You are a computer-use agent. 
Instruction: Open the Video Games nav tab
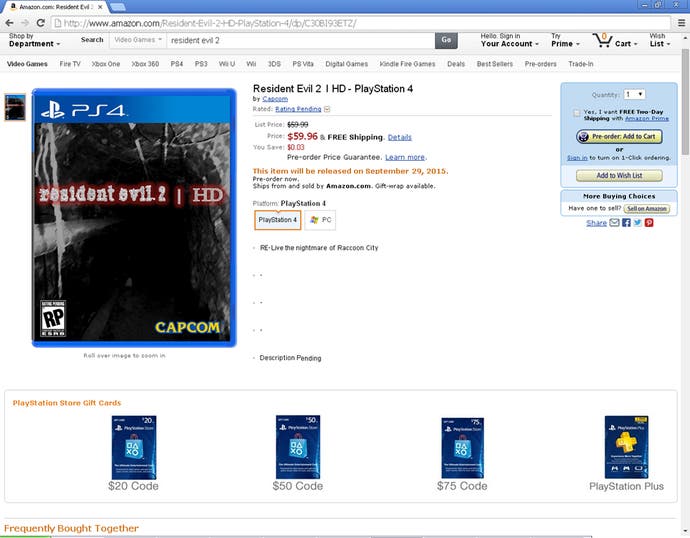tap(27, 64)
